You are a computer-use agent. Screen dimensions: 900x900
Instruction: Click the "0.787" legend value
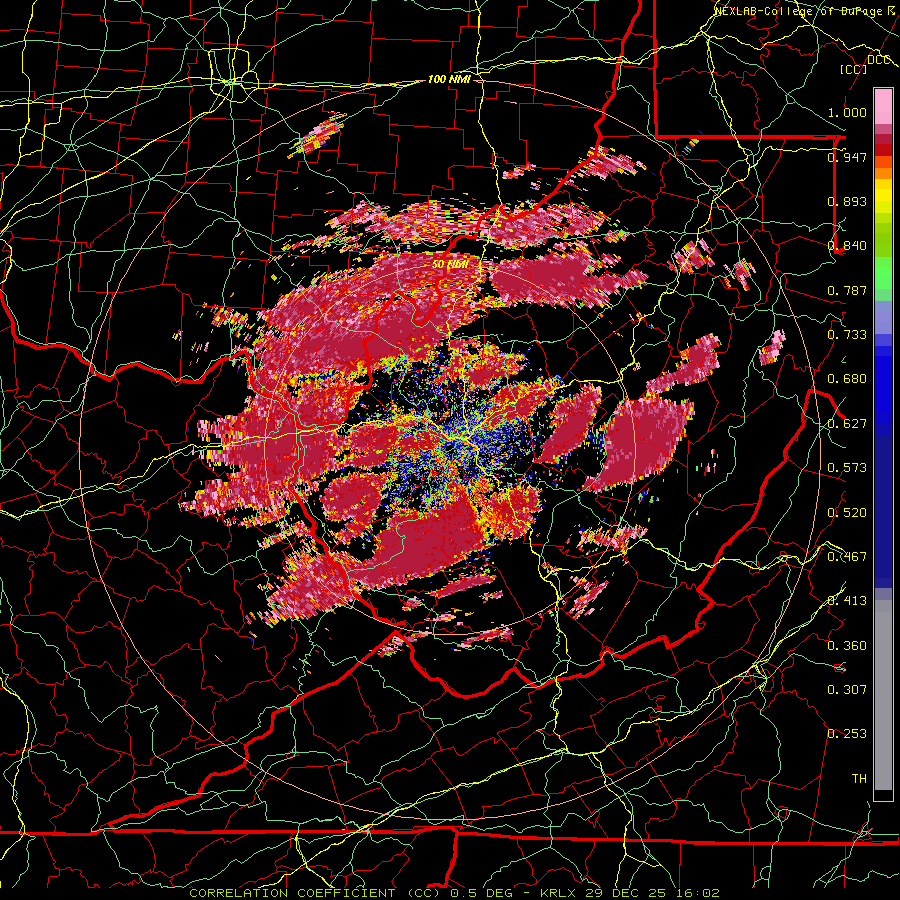pyautogui.click(x=847, y=290)
